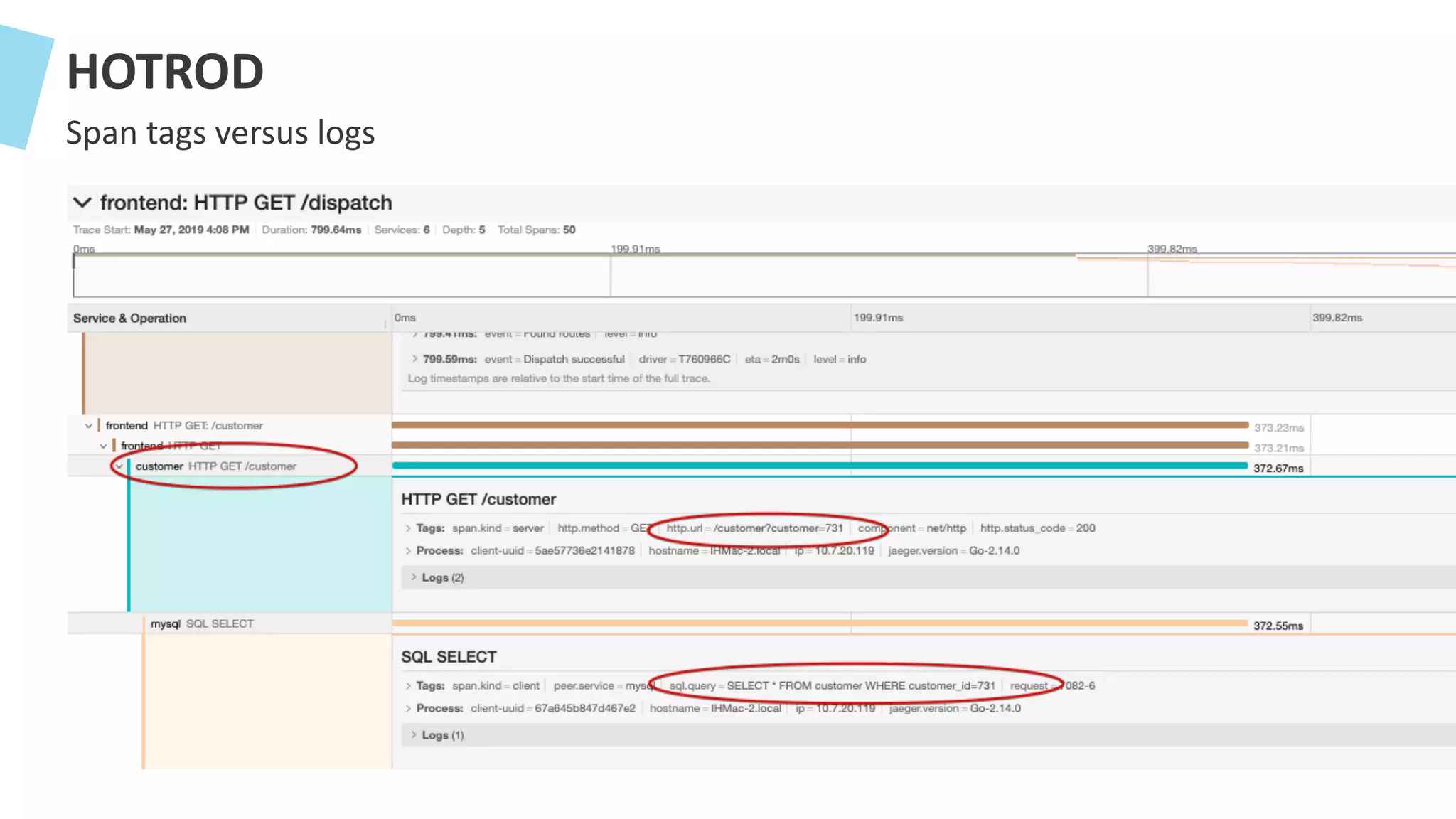Click the span.kind = client tag
This screenshot has height=819, width=1456.
coord(496,686)
